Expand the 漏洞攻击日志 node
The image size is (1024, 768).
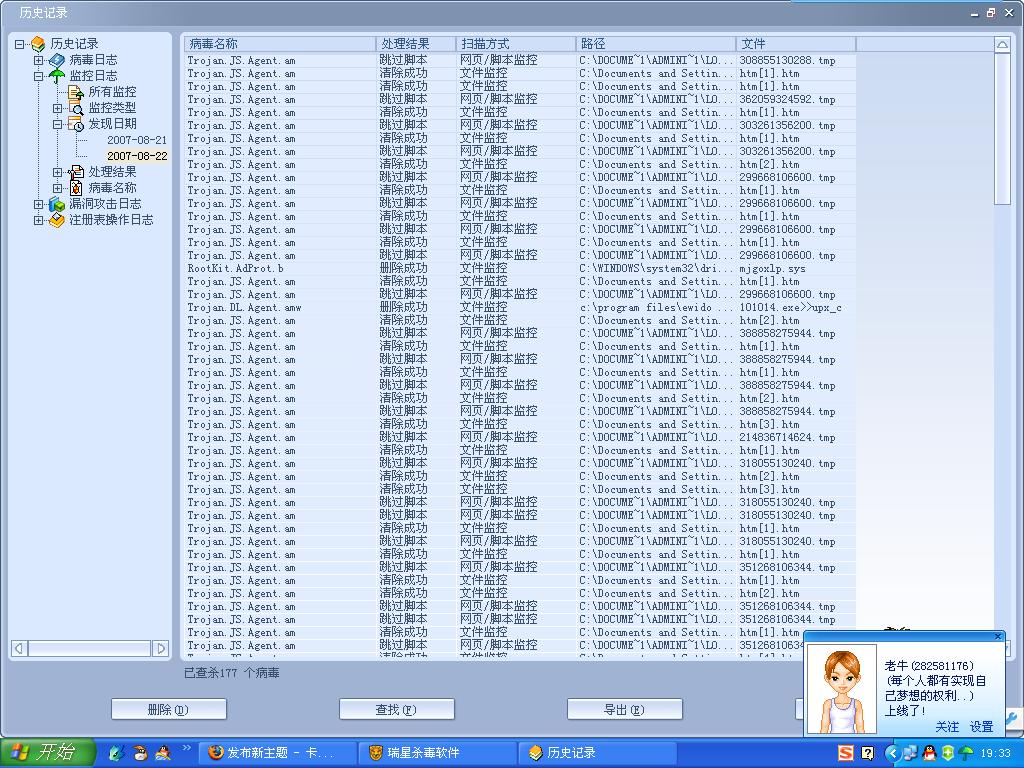pos(39,204)
